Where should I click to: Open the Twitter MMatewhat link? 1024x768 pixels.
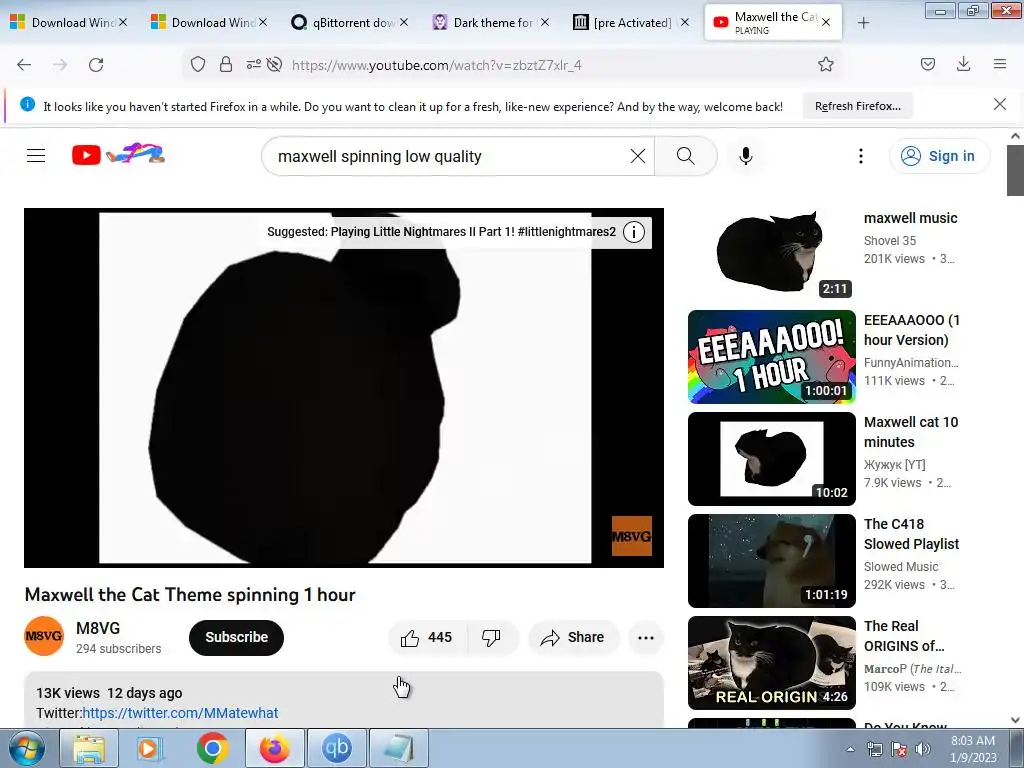180,713
